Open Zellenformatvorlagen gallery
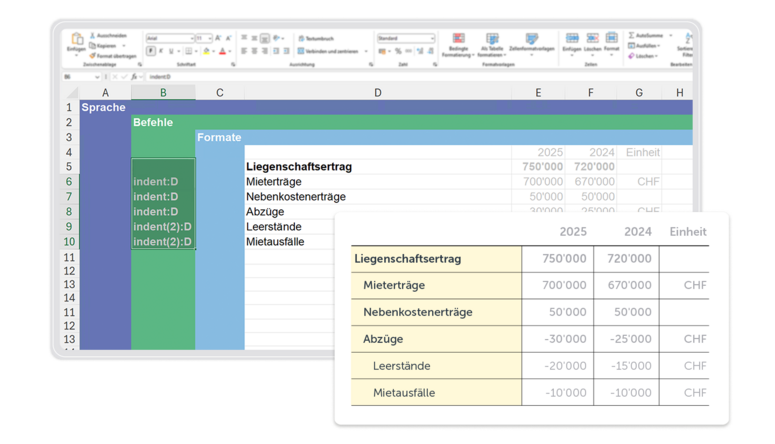 coord(531,40)
